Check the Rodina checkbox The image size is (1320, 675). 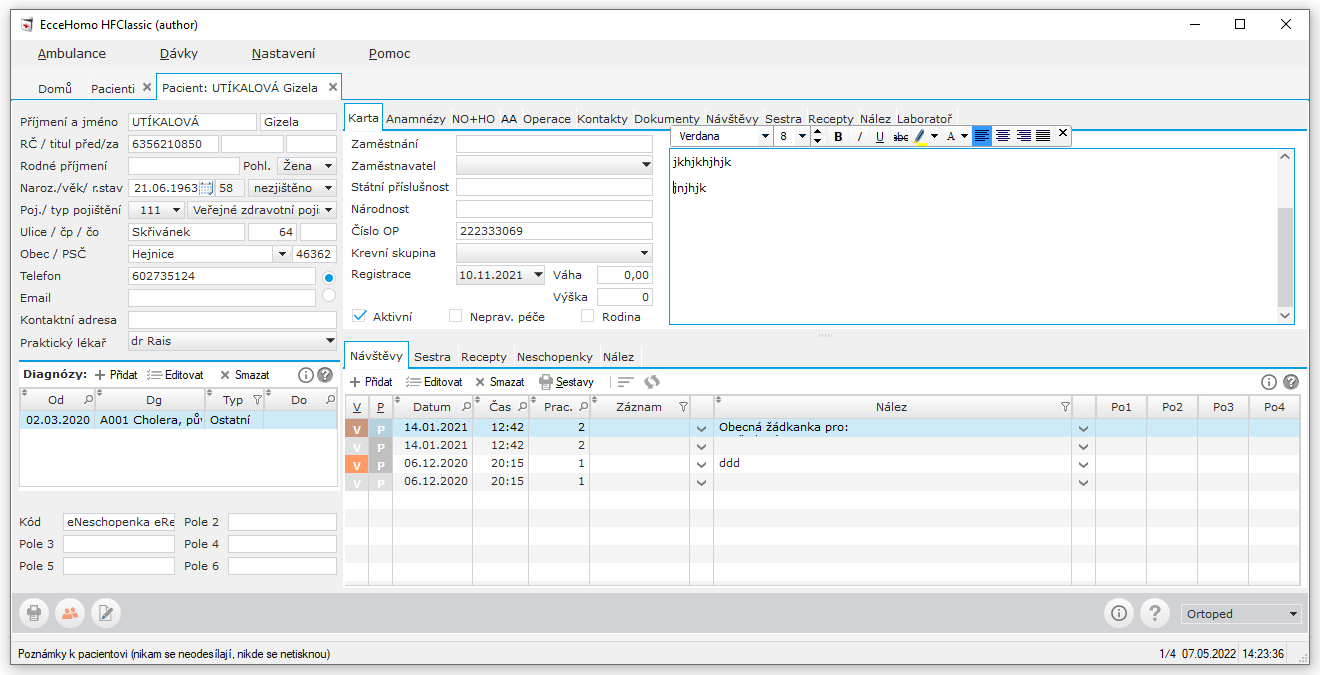coord(588,316)
